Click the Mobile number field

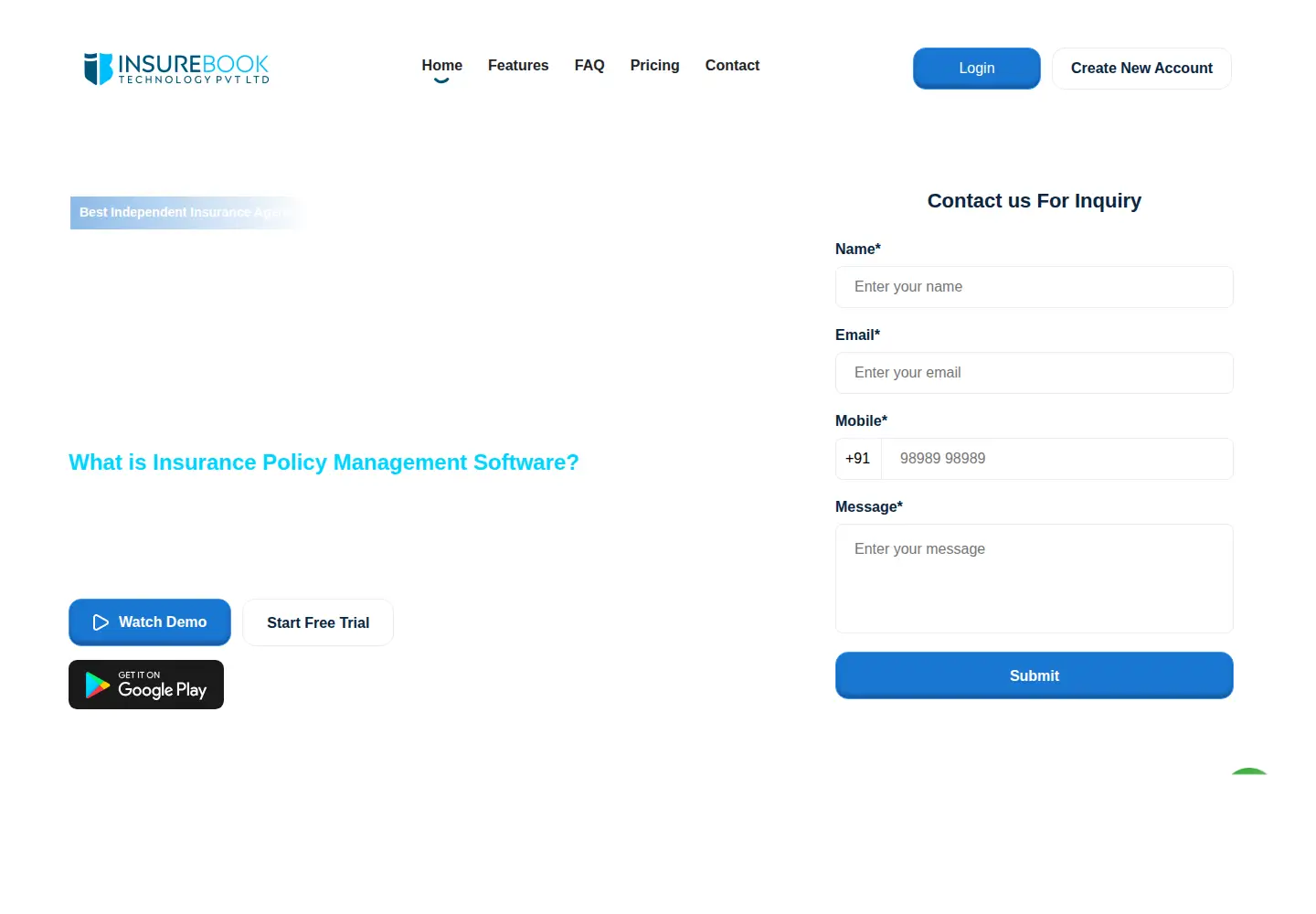pyautogui.click(x=1056, y=459)
